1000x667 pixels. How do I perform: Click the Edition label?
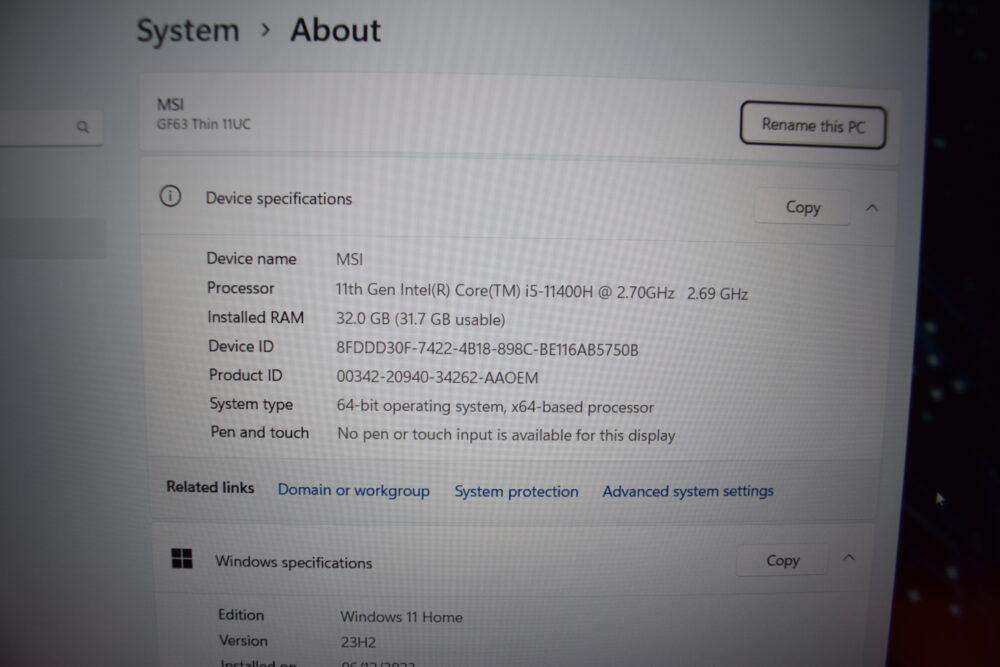pyautogui.click(x=240, y=615)
